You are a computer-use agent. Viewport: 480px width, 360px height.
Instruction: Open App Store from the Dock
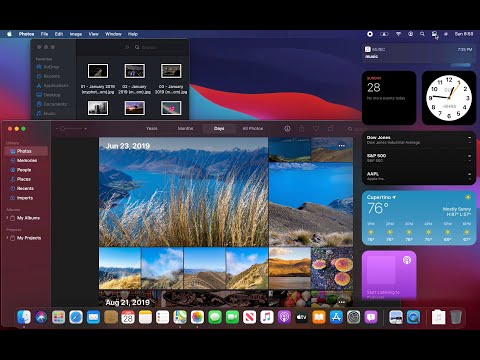coord(336,317)
